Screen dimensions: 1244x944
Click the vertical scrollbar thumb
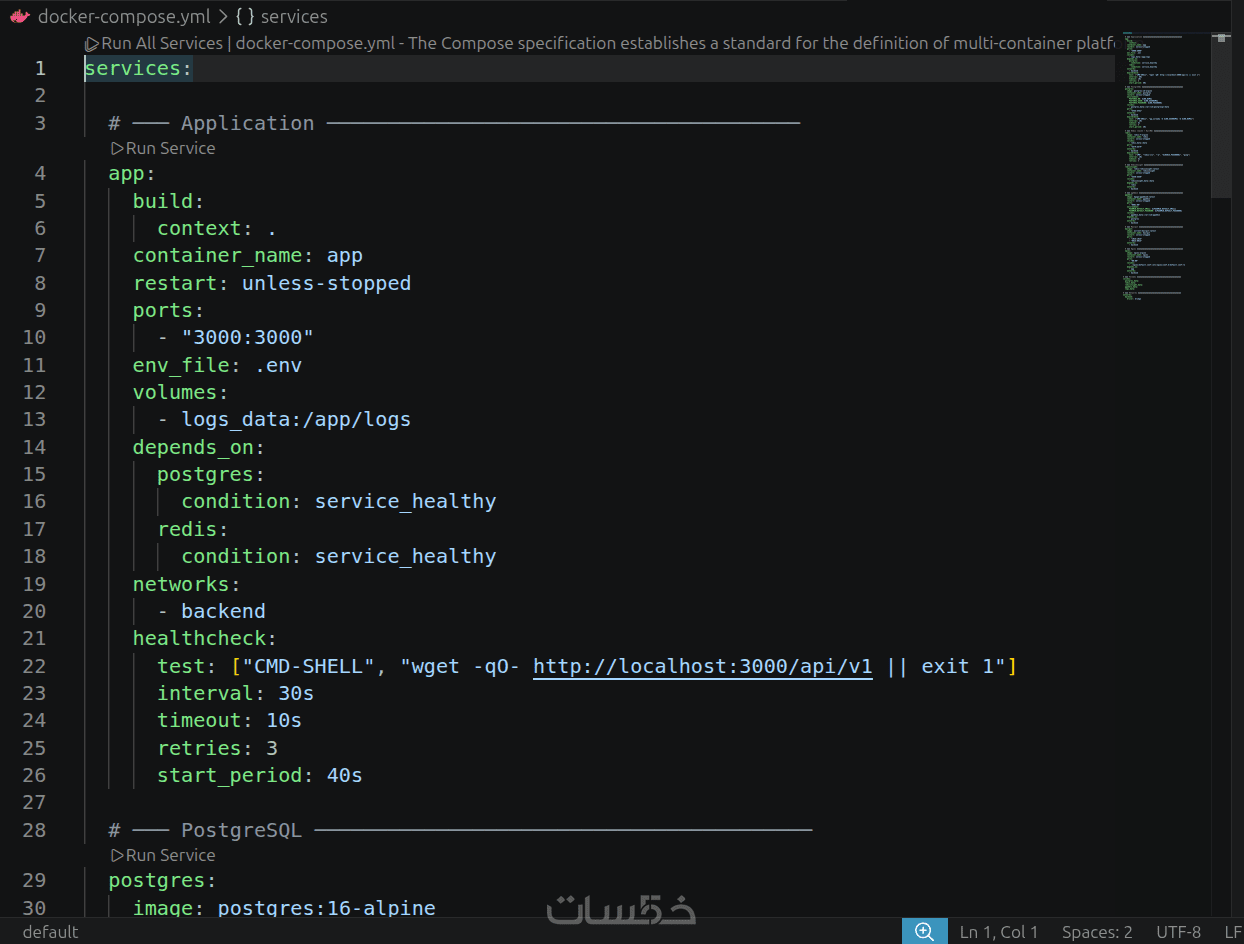[x=1221, y=114]
